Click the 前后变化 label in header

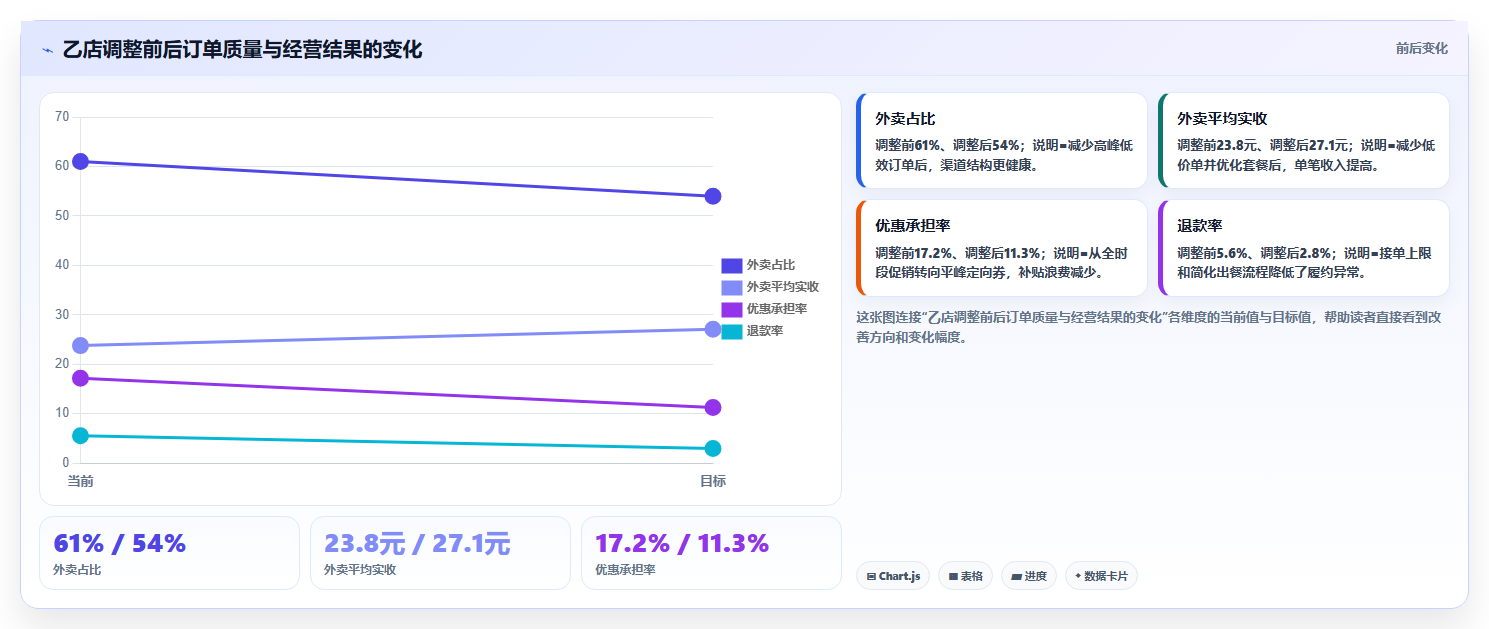(x=1421, y=49)
